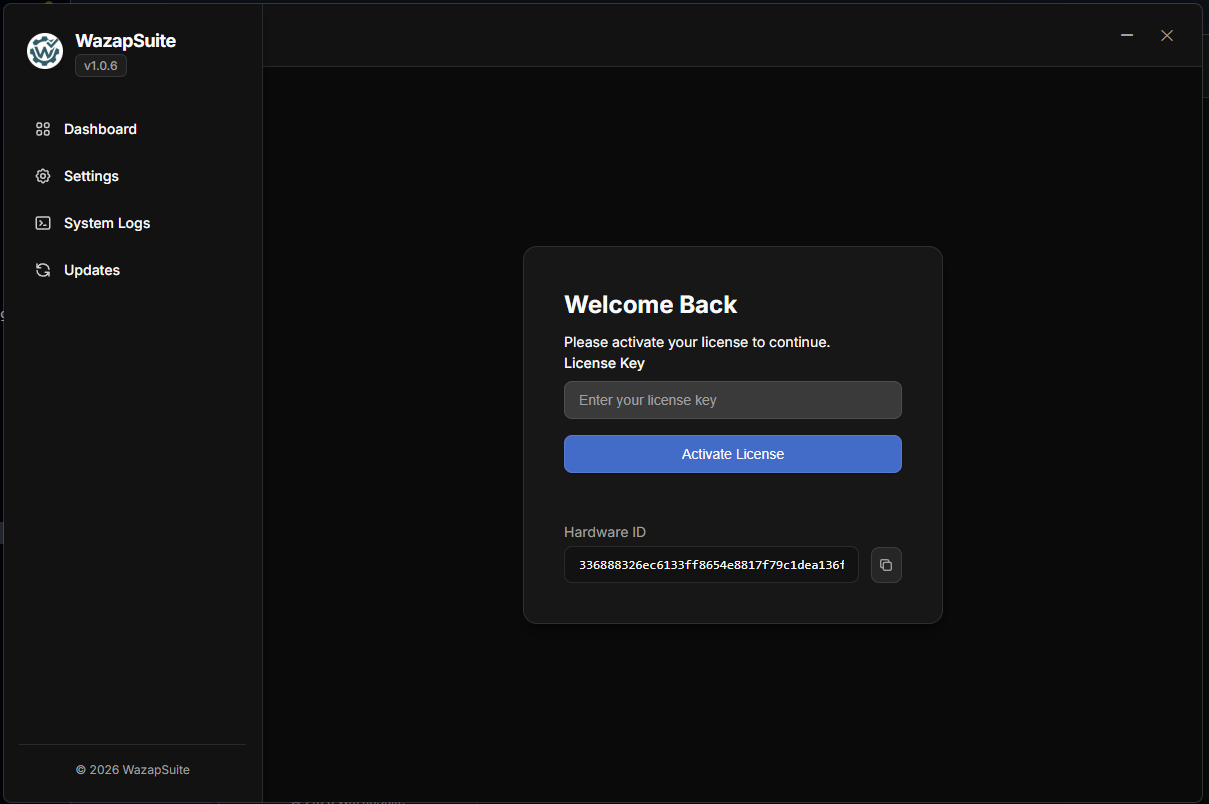Click the Updates refresh icon

(43, 270)
